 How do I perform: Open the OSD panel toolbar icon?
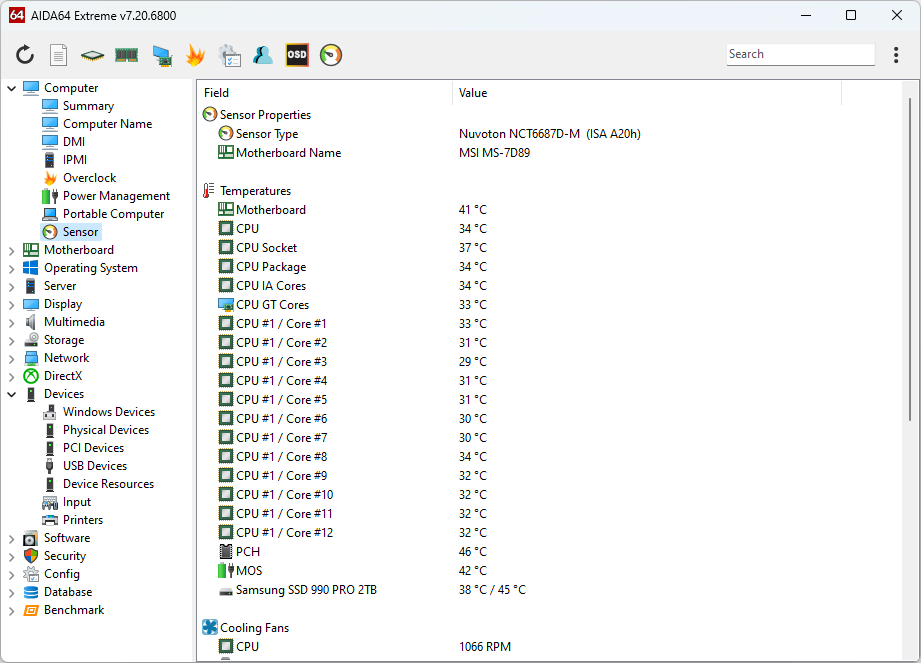pos(297,55)
